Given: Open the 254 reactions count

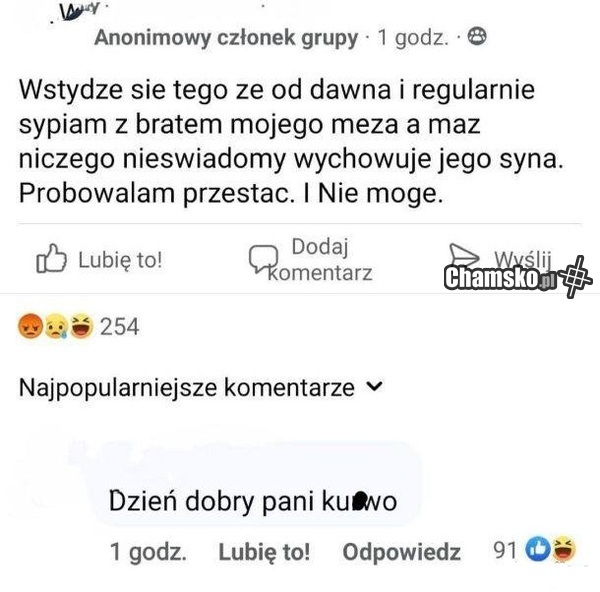Looking at the screenshot, I should pos(119,327).
